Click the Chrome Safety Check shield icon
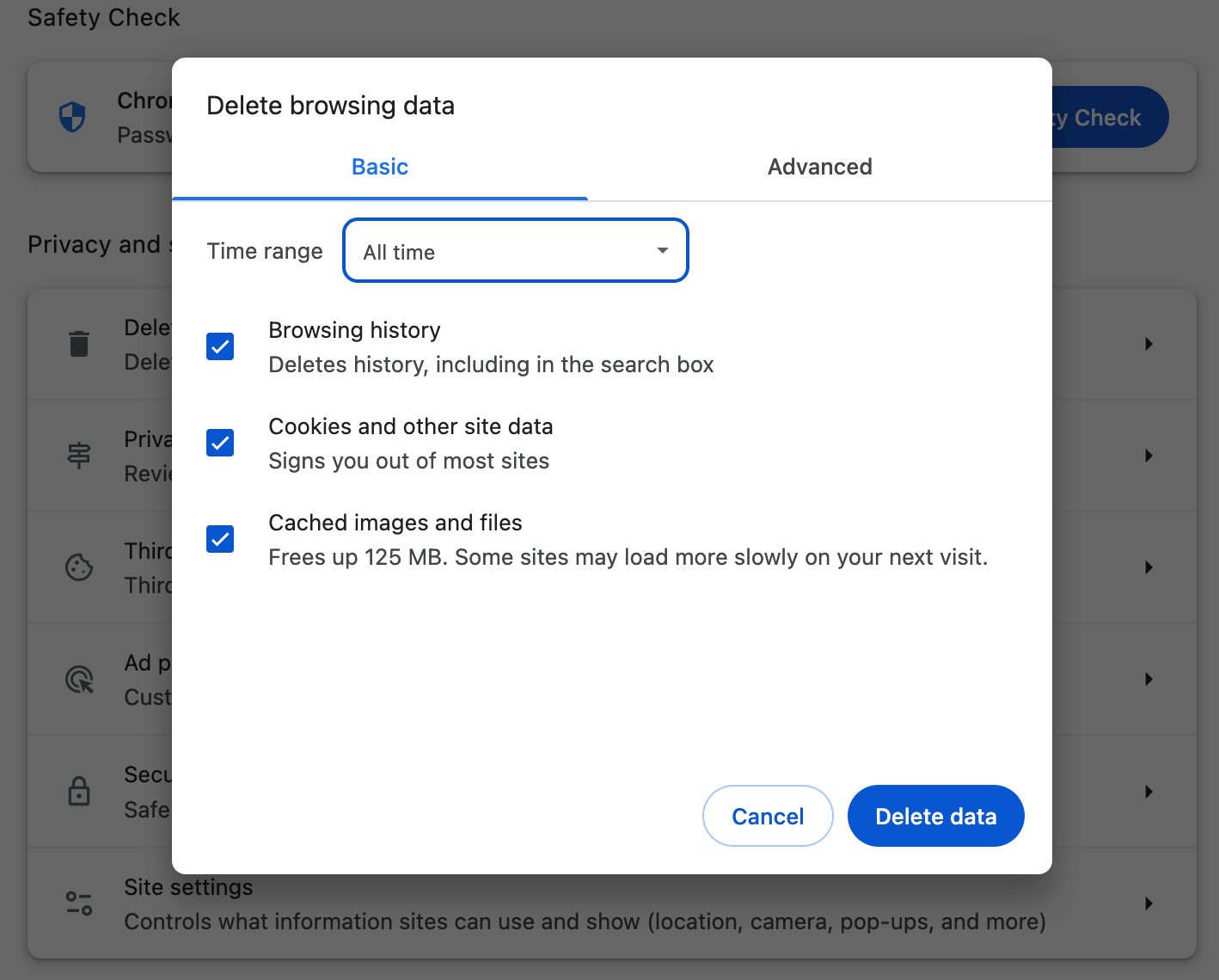 click(x=72, y=117)
